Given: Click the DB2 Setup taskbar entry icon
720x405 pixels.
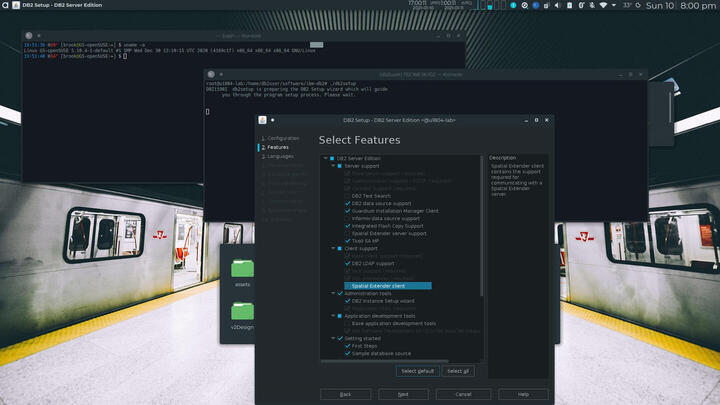Looking at the screenshot, I should [16, 5].
